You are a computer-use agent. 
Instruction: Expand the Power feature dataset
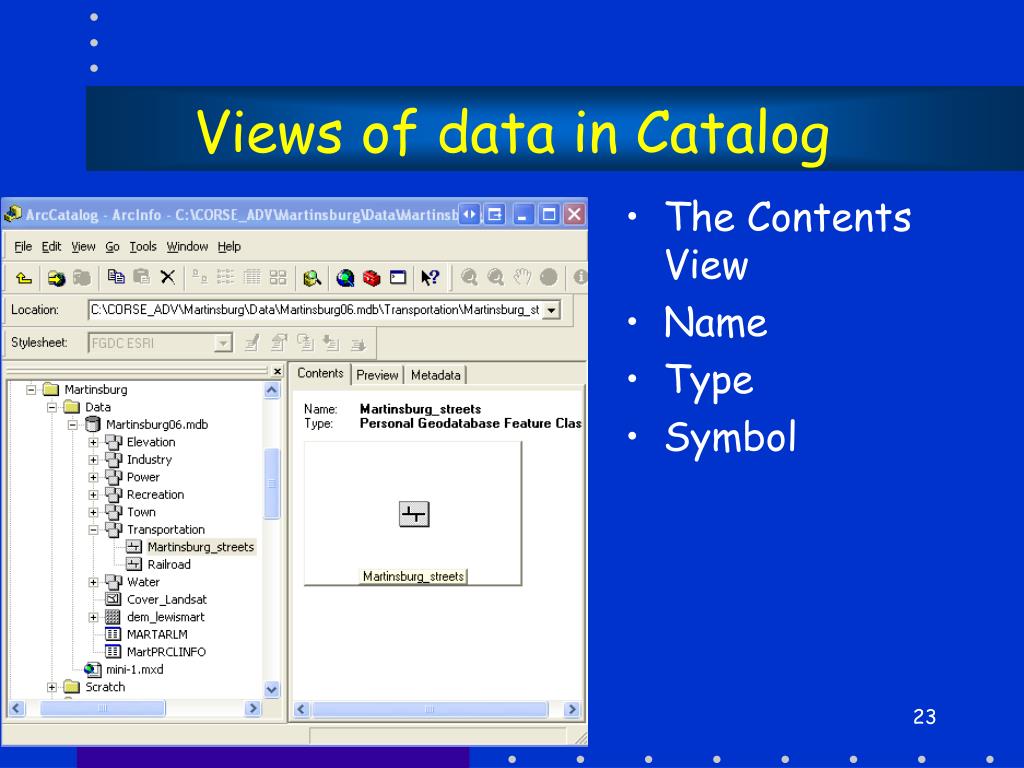click(93, 477)
